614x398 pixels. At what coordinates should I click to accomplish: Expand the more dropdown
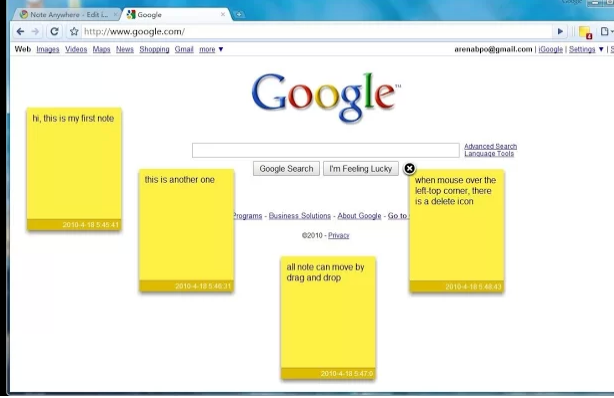coord(211,49)
